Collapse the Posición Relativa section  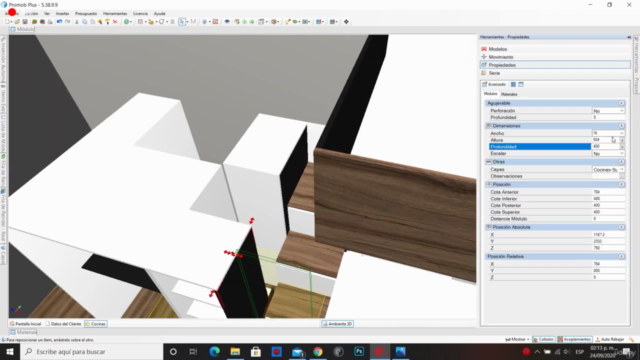[621, 256]
